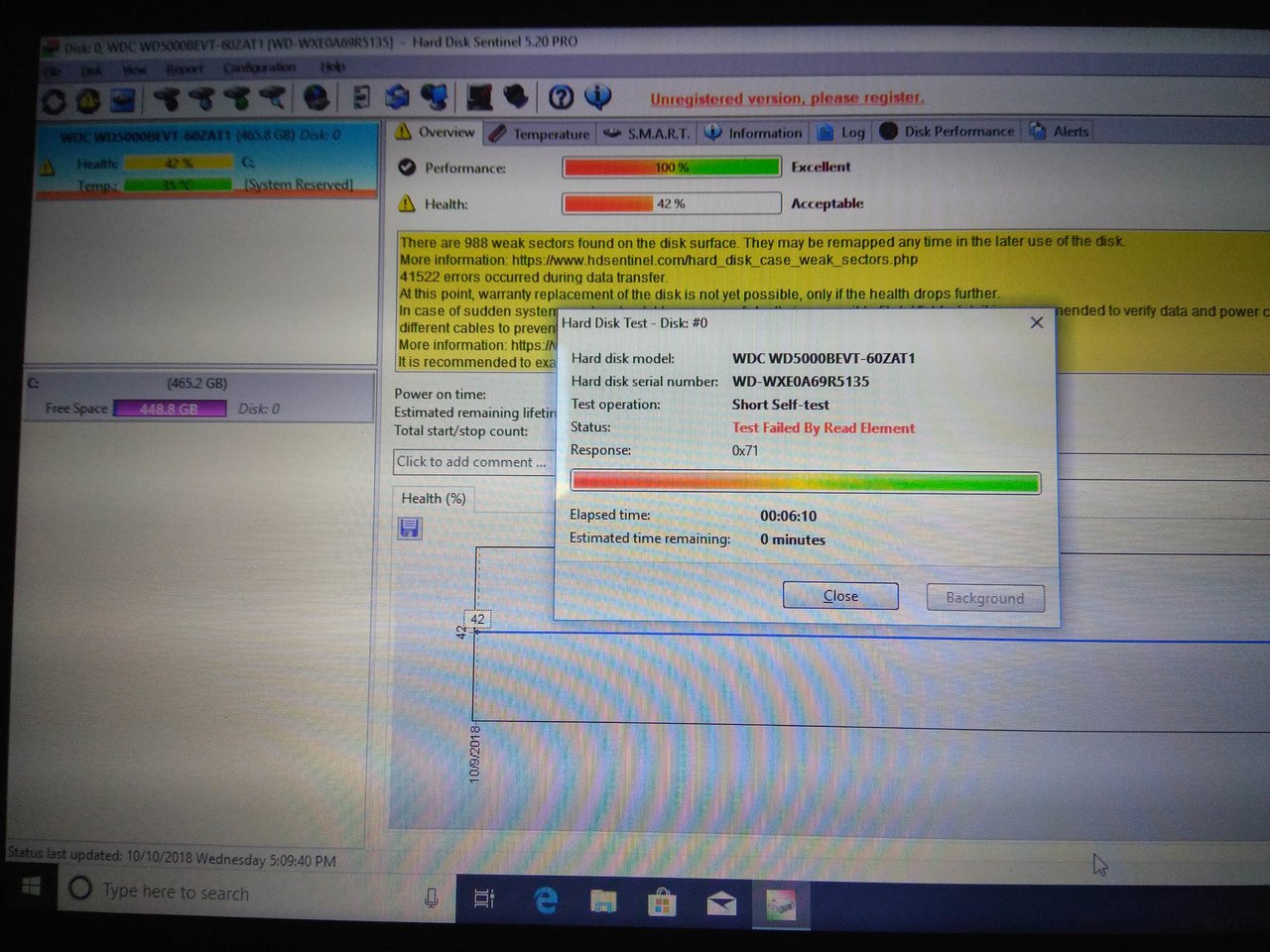
Task: Switch to the Alerts tab
Action: (1060, 131)
